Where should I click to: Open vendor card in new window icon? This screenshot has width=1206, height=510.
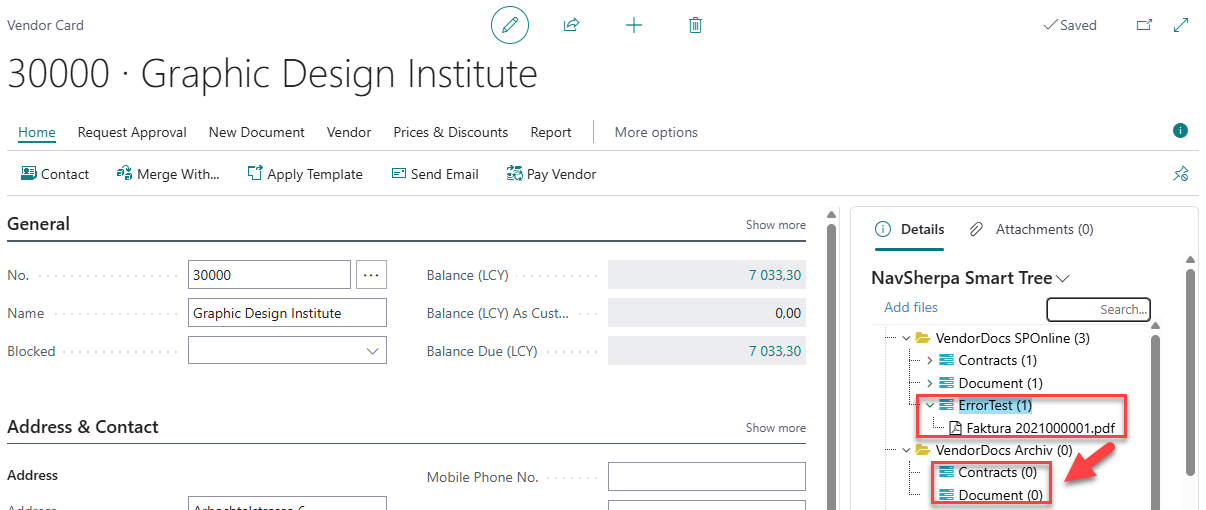click(x=1144, y=25)
